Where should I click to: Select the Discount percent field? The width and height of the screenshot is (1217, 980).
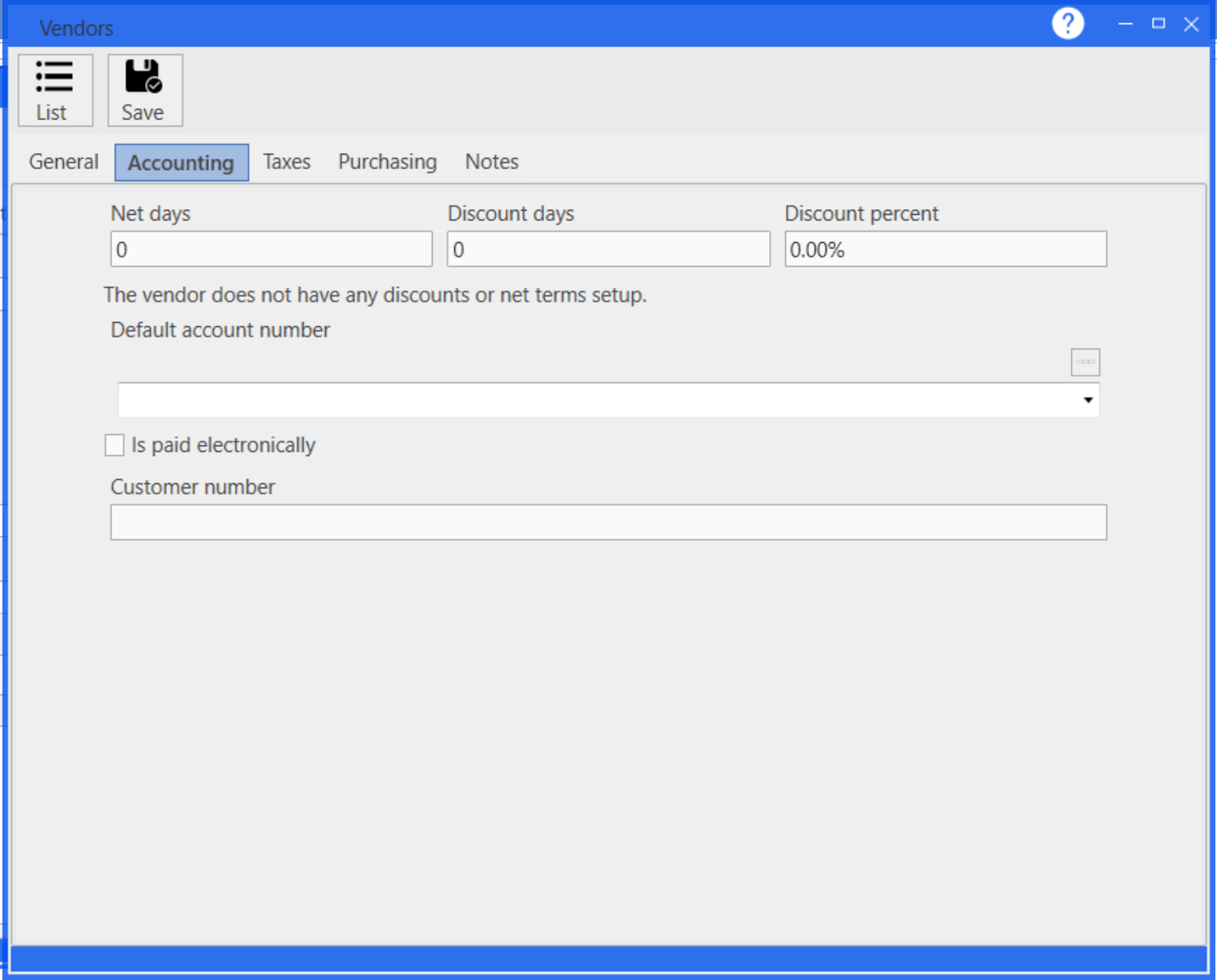pos(945,249)
